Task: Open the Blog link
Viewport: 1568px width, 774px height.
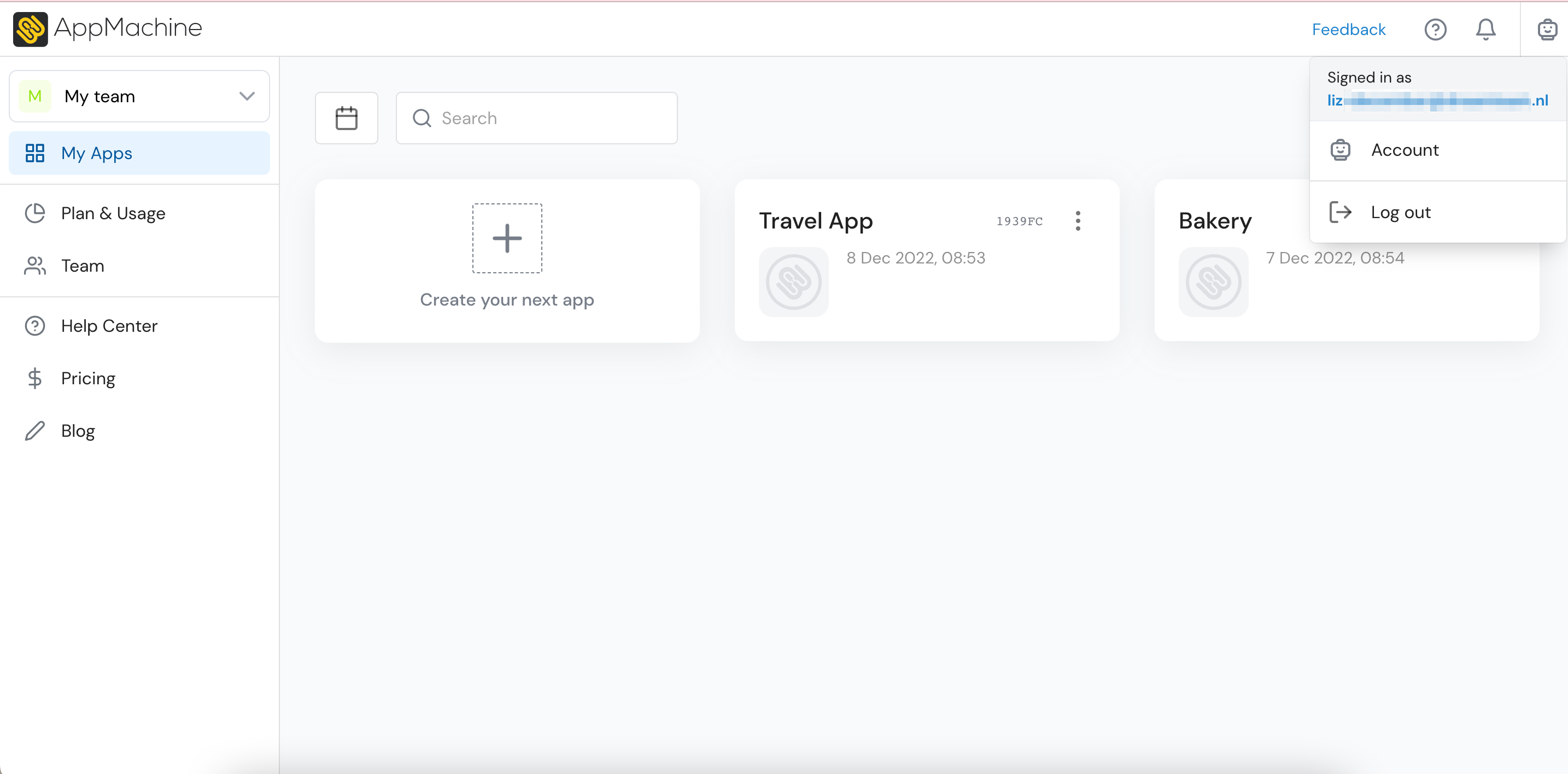Action: coord(78,431)
